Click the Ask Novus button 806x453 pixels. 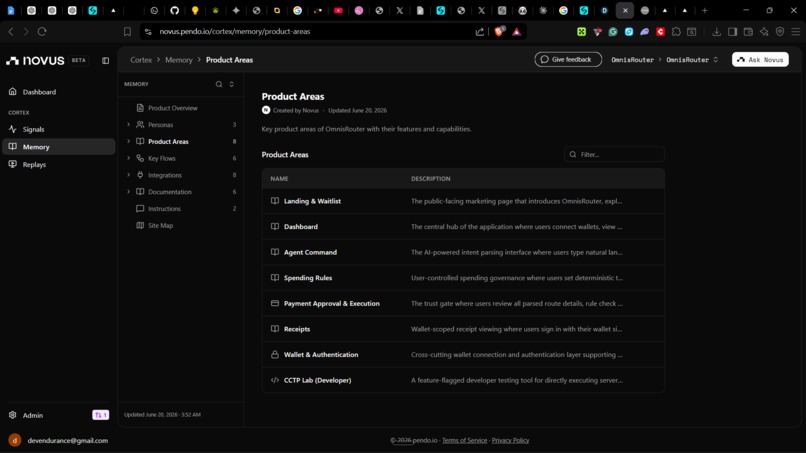click(x=760, y=60)
